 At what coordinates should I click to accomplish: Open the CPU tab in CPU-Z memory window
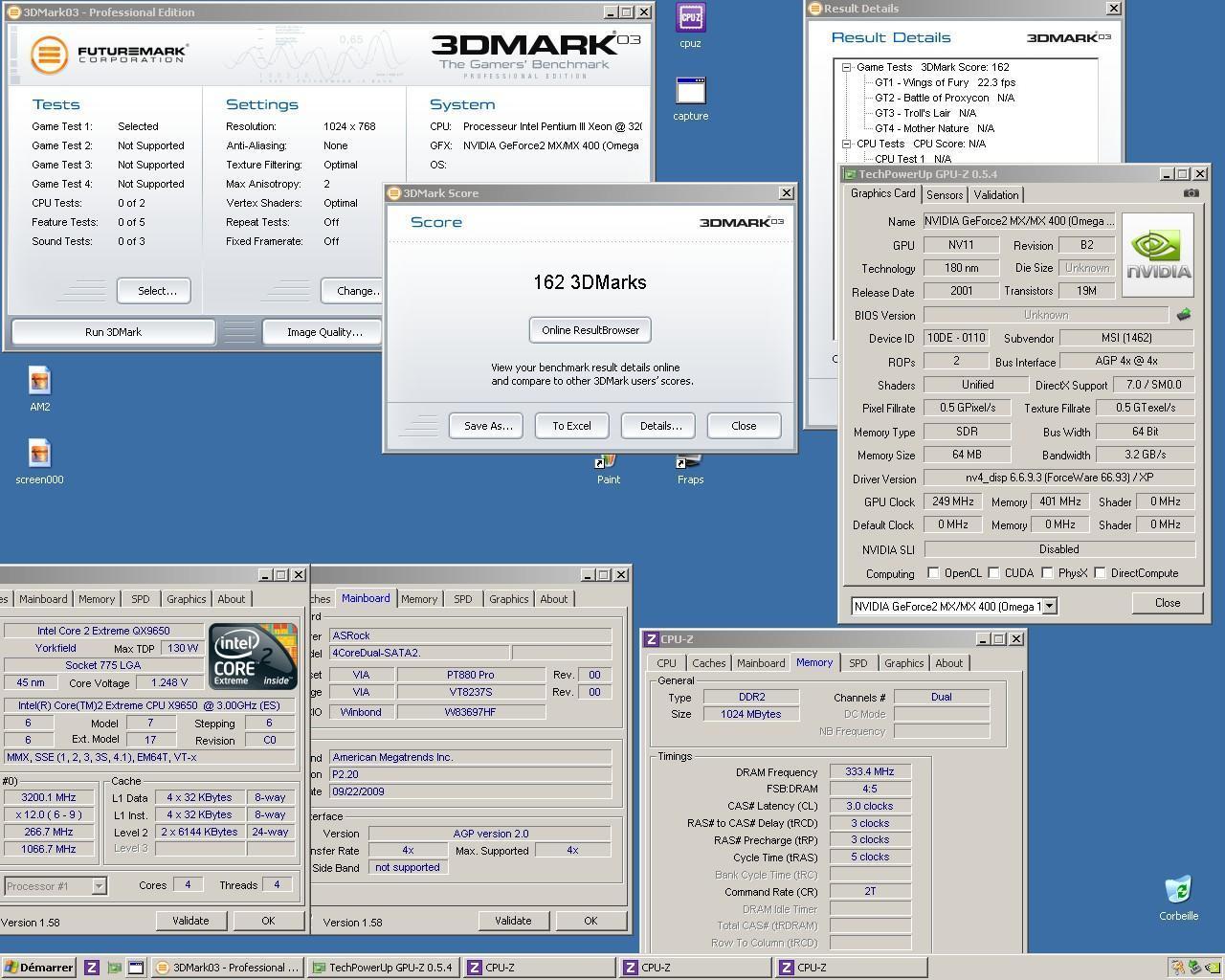666,663
